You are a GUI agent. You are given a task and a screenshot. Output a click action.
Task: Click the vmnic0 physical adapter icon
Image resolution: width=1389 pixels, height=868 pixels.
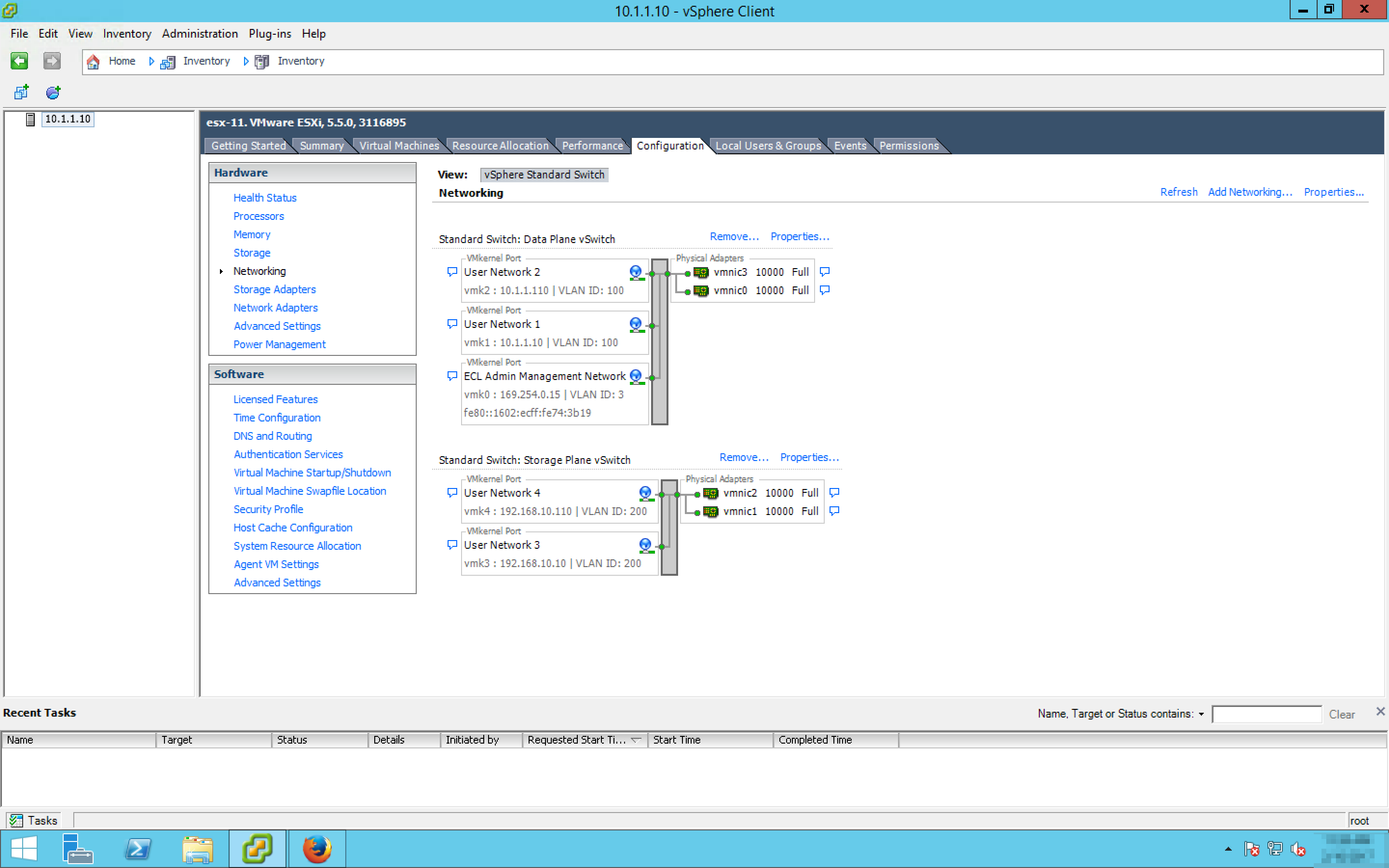tap(701, 290)
